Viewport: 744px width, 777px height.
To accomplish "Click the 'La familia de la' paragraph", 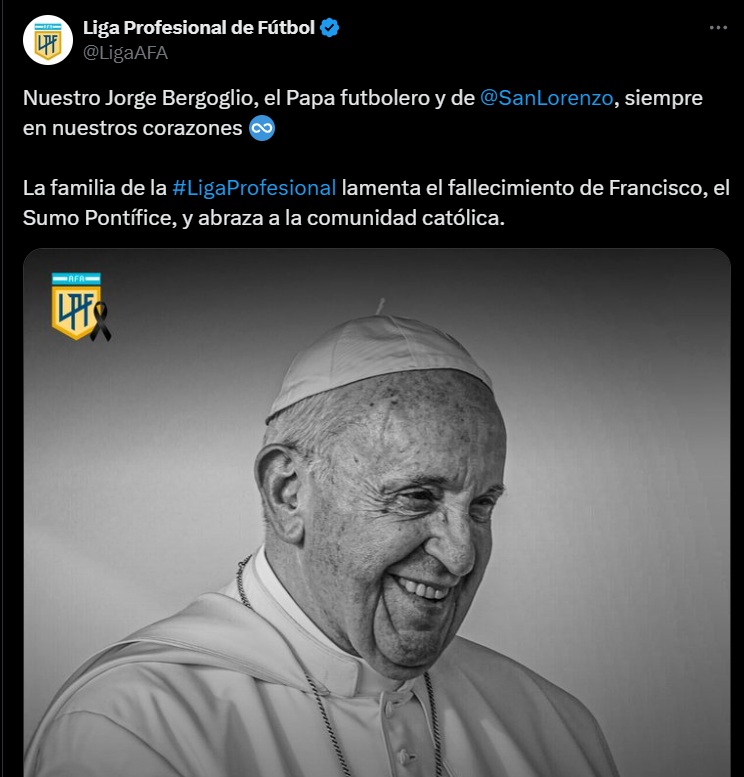I will pyautogui.click(x=376, y=203).
